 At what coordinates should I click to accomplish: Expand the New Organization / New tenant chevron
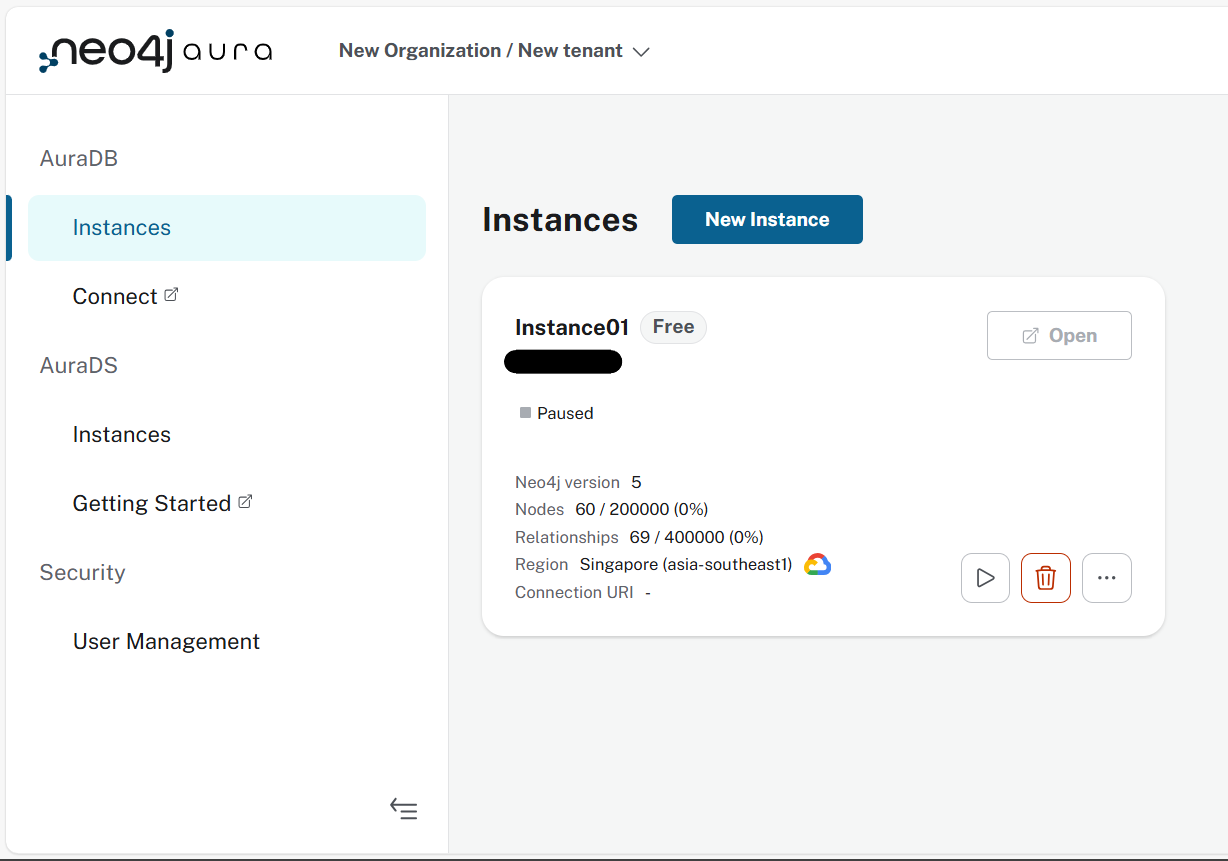pyautogui.click(x=642, y=52)
